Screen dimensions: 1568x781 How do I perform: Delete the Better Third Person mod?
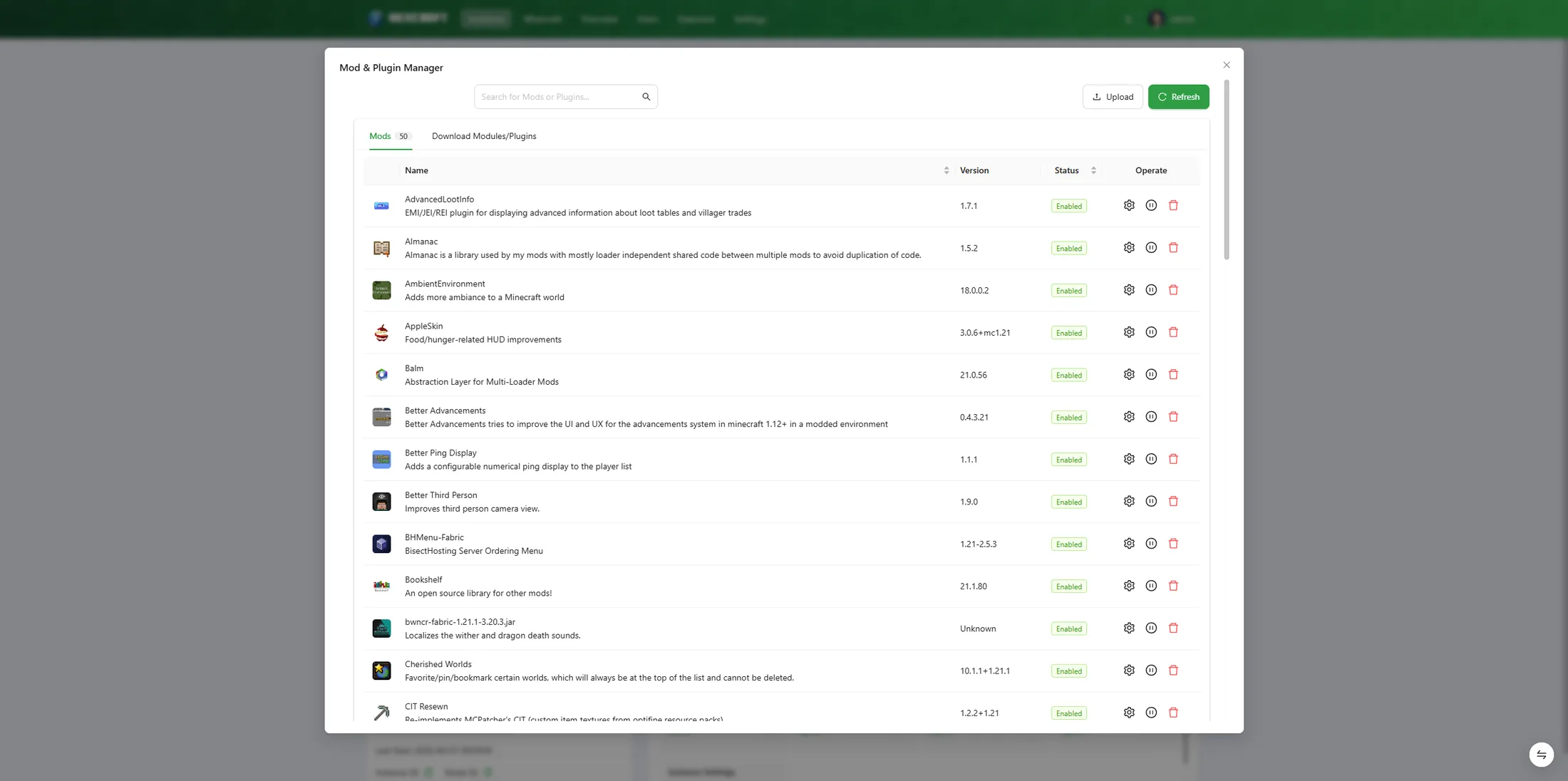[1173, 501]
